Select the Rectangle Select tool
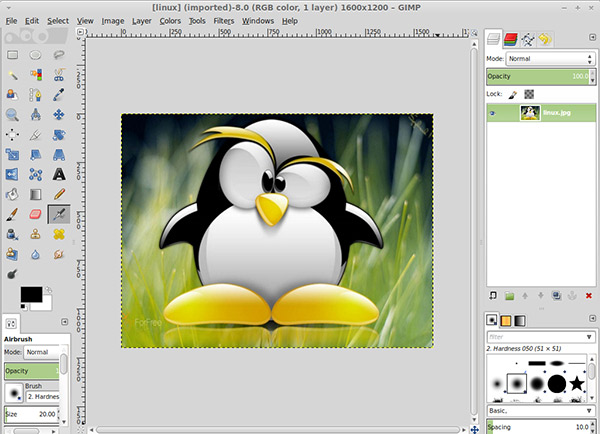 tap(13, 55)
